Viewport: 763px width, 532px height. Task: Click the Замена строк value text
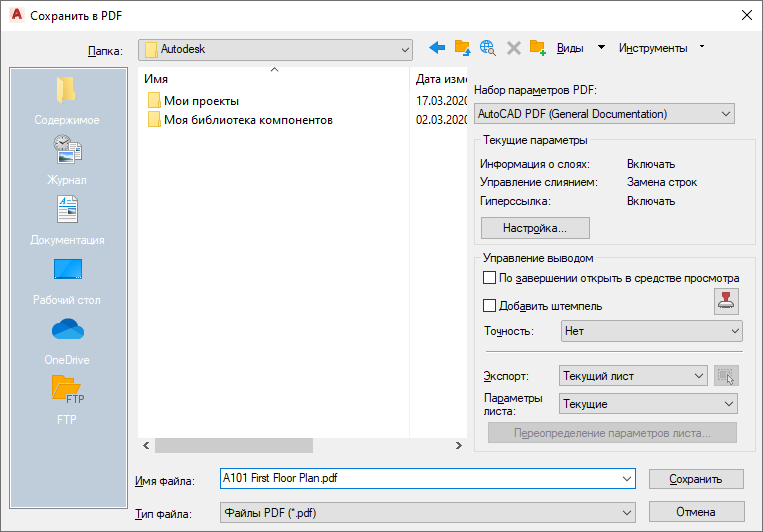click(662, 182)
